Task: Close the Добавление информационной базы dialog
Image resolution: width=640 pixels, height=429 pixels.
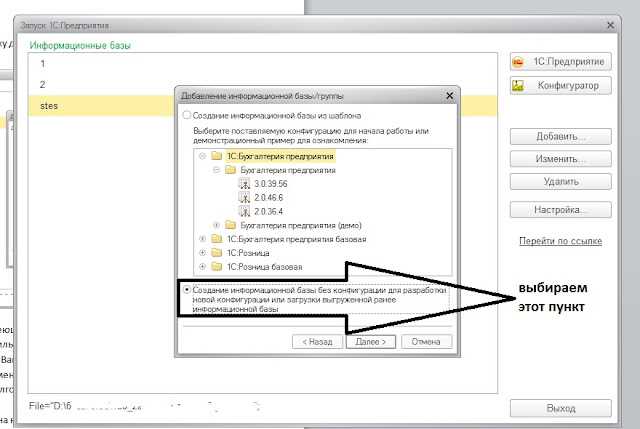Action: (x=449, y=96)
